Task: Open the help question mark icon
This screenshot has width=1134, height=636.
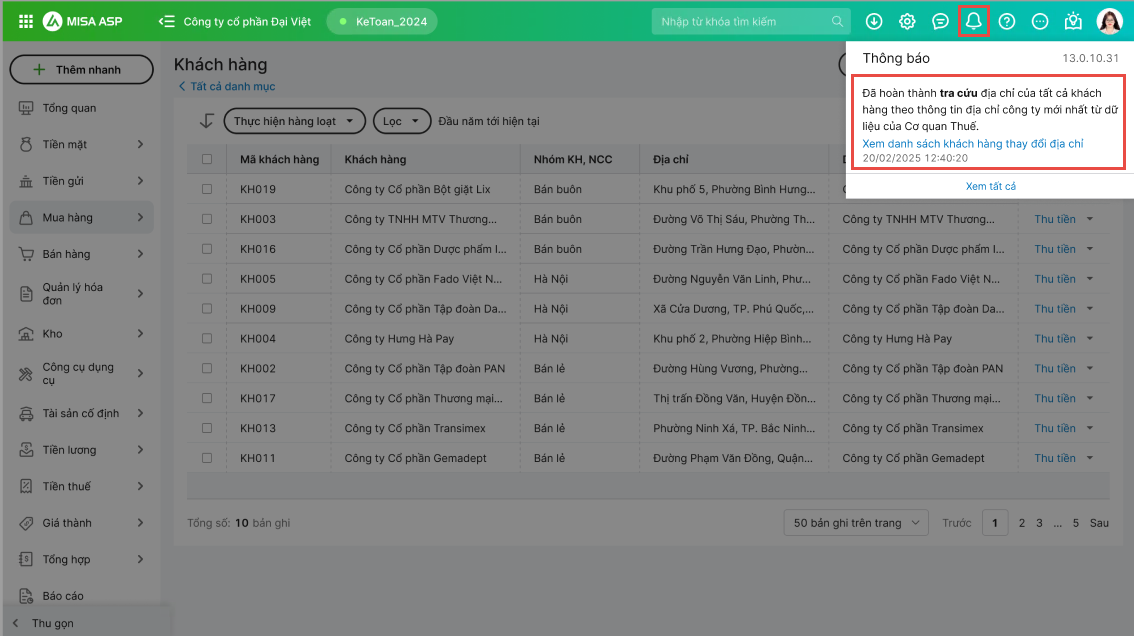Action: coord(1007,22)
